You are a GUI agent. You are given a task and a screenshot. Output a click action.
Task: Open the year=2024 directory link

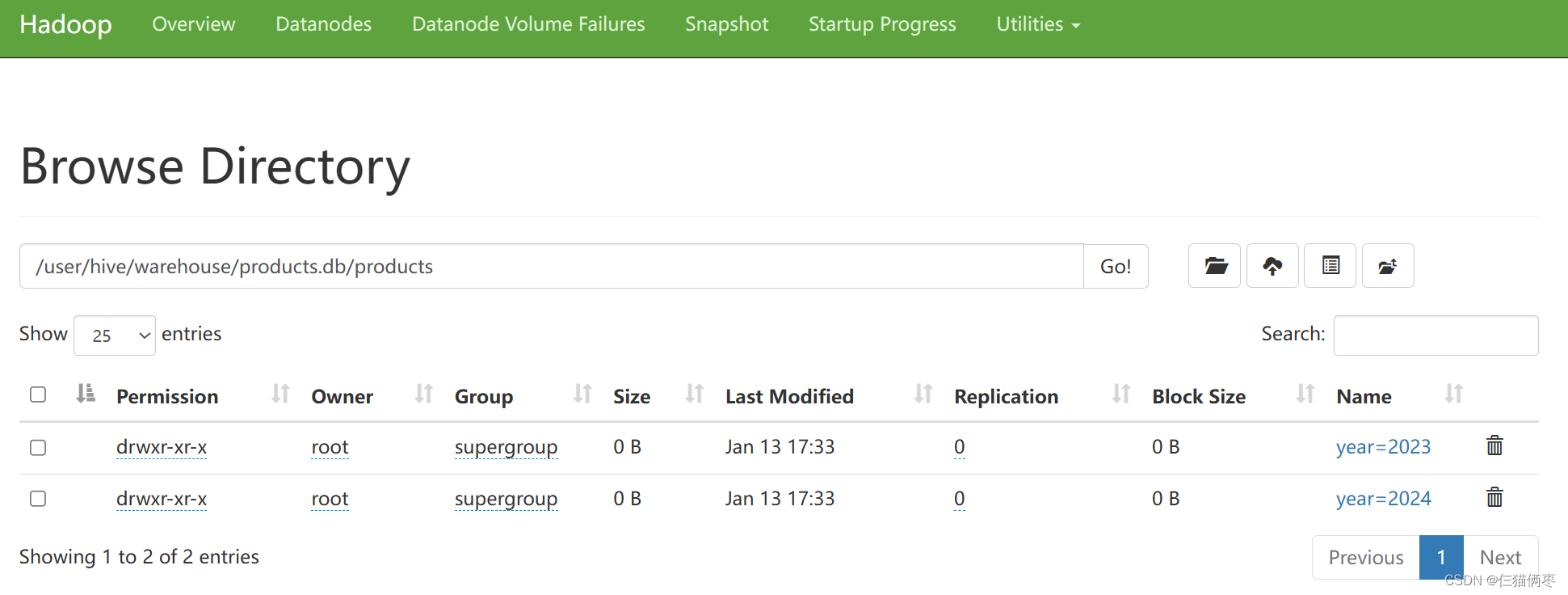[1383, 499]
